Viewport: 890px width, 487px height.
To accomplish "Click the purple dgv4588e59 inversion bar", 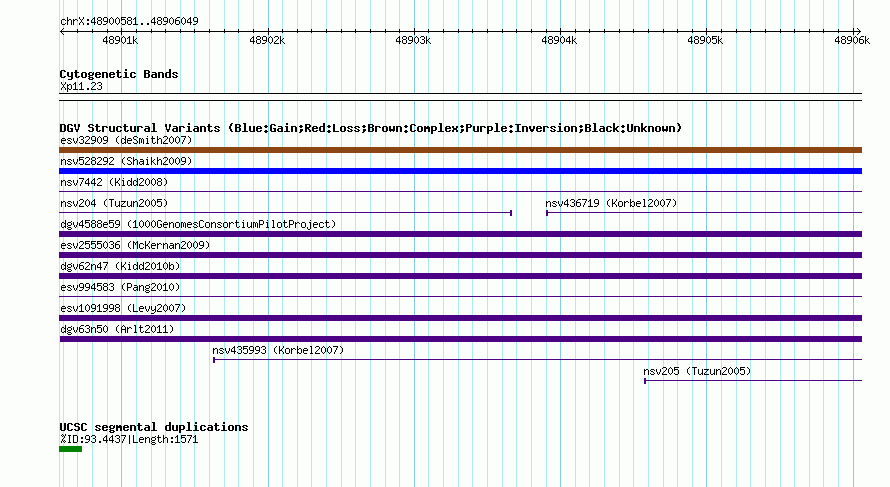I will coord(460,234).
